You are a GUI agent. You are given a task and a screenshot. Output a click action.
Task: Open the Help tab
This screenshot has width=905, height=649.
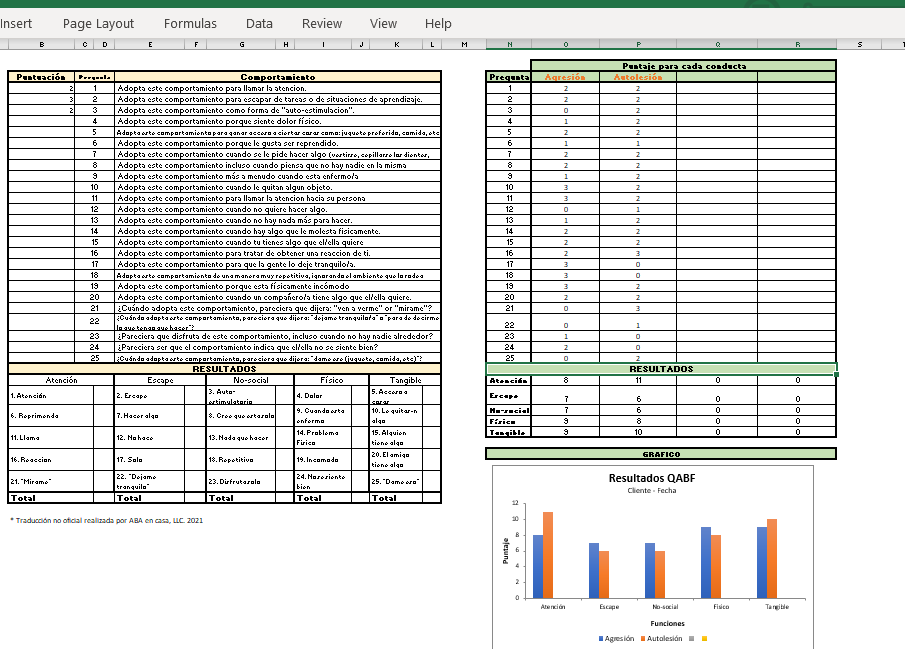tap(438, 23)
